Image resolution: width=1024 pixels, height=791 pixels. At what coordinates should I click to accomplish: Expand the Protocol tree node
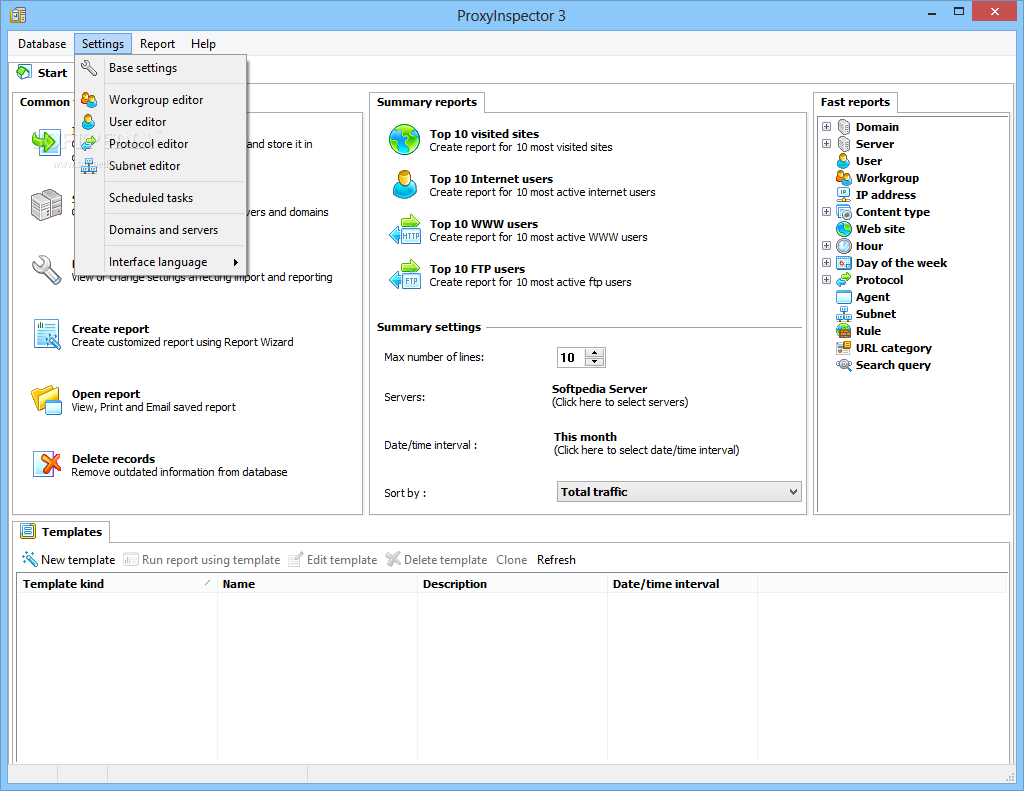826,280
